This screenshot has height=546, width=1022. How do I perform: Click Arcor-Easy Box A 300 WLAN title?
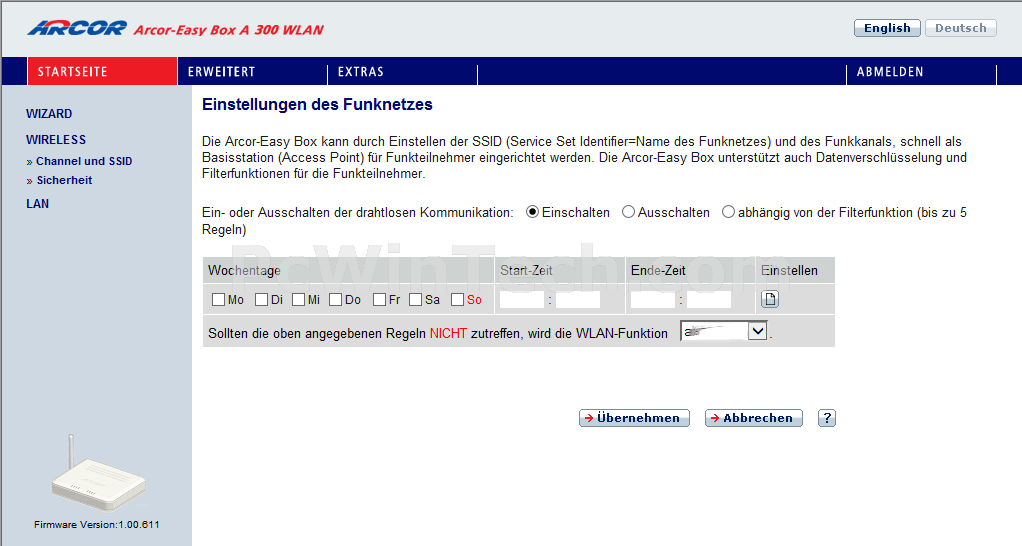pos(229,29)
